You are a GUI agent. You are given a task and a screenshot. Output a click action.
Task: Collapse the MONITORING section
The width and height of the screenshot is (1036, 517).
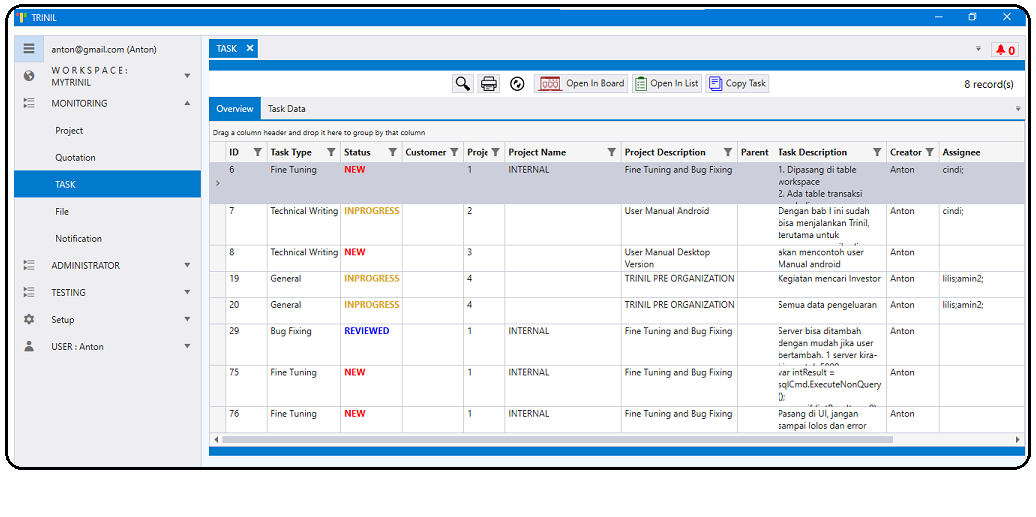187,103
